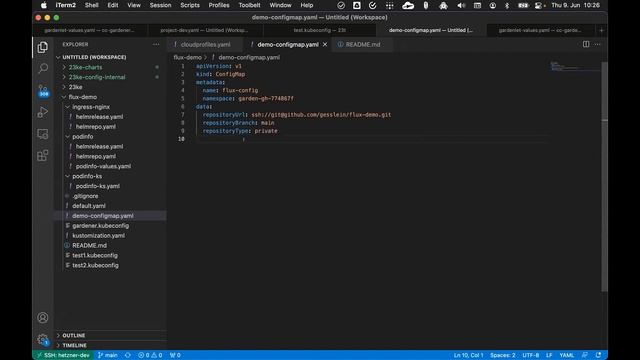The image size is (640, 360).
Task: Change end of line via LF
Action: click(549, 355)
